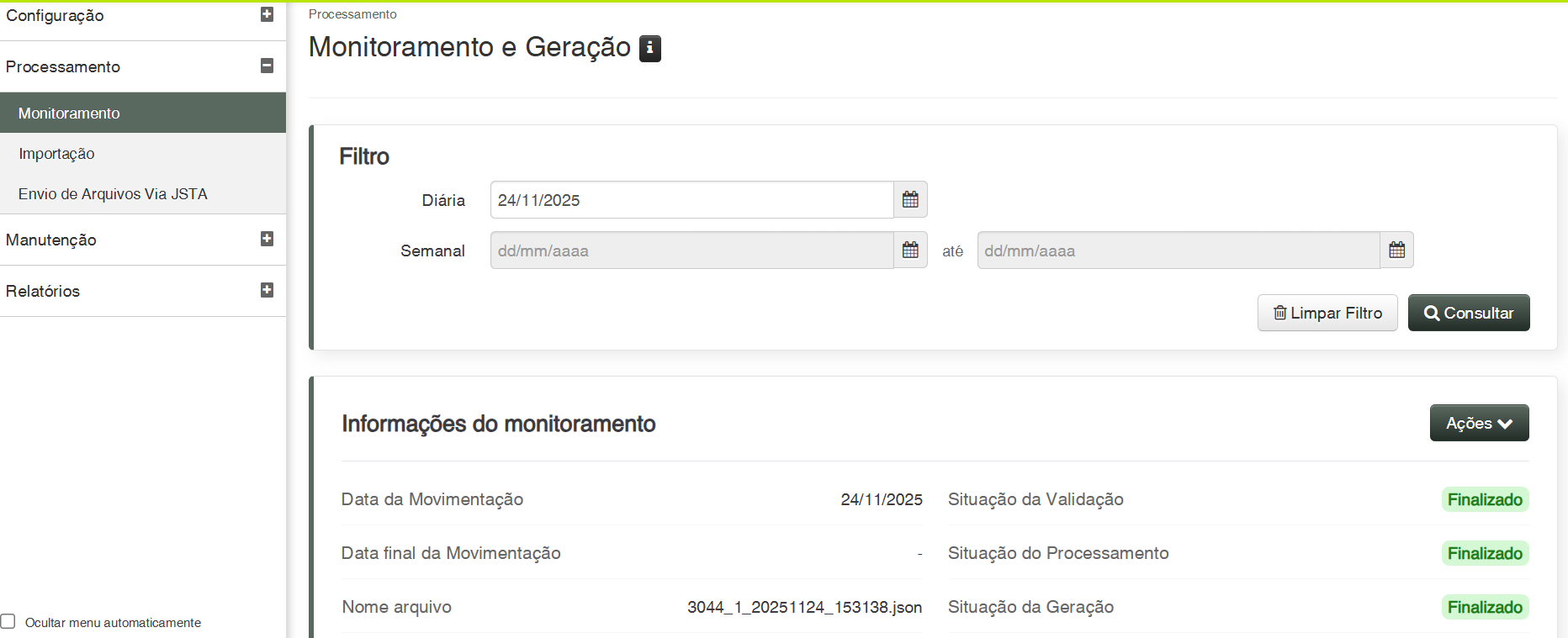Expand the Manutenção menu section
Screen dimensions: 1568x638
tap(51, 240)
